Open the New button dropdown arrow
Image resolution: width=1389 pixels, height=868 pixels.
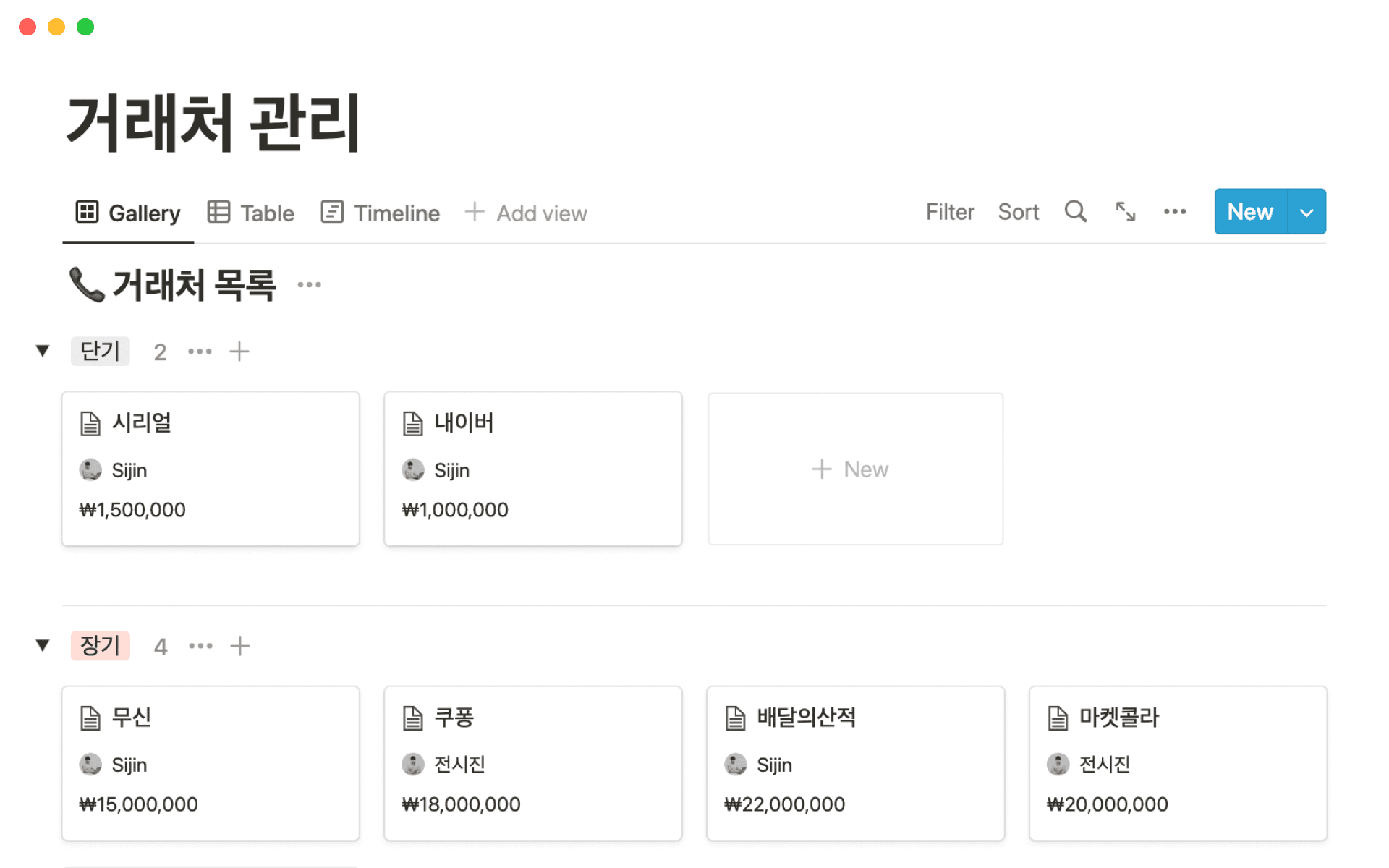coord(1307,212)
